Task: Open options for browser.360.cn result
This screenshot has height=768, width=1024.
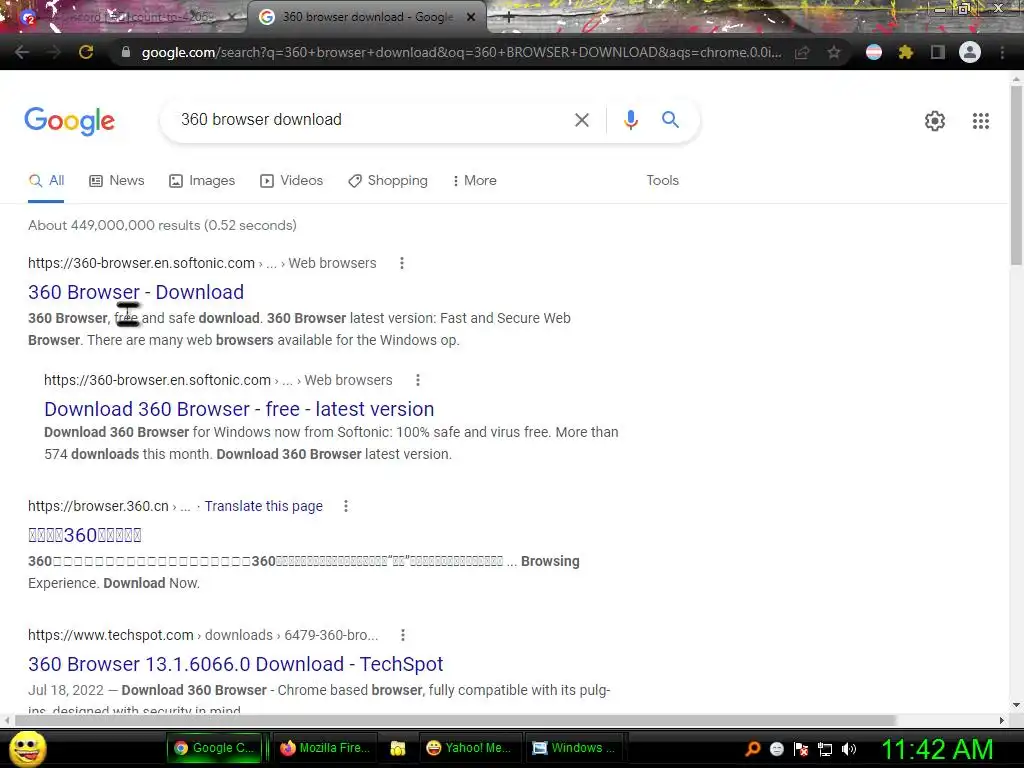Action: (345, 506)
